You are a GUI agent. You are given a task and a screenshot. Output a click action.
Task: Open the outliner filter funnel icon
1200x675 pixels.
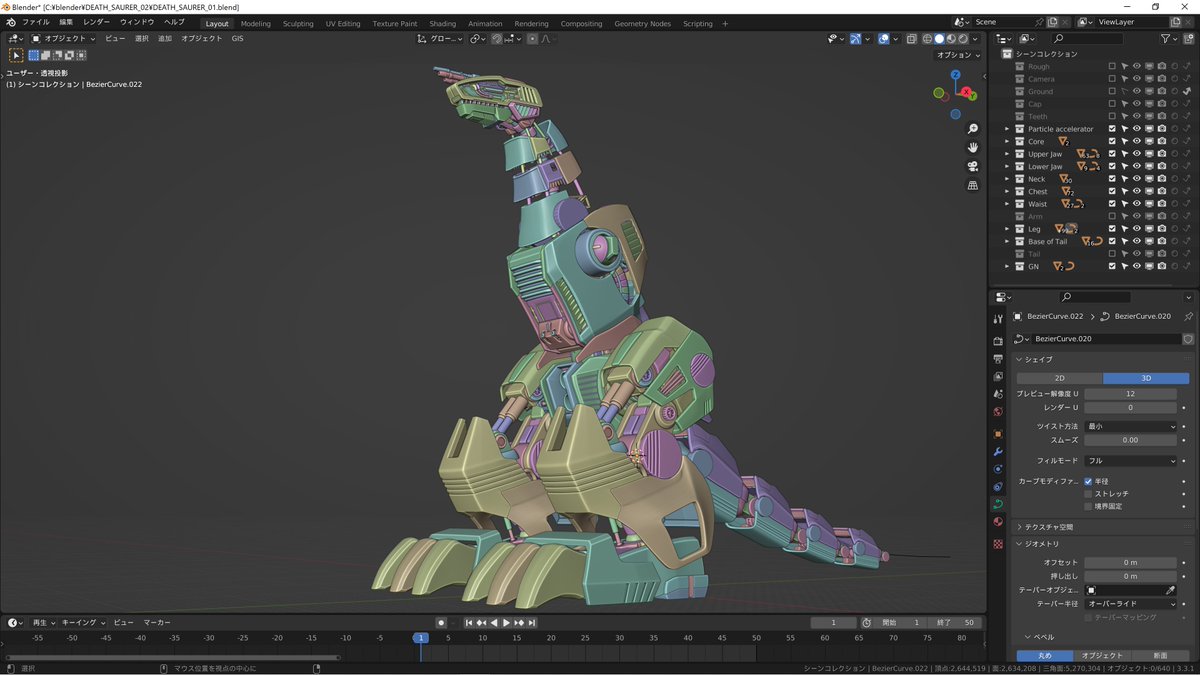[1167, 38]
